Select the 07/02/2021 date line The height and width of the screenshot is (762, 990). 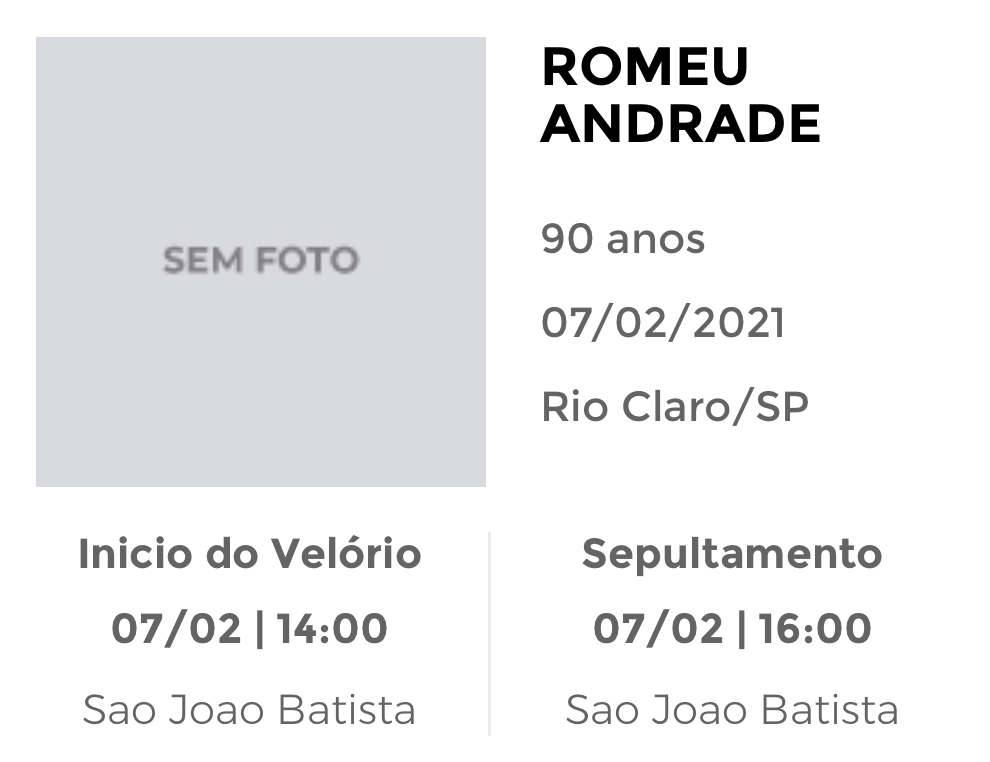pos(663,323)
